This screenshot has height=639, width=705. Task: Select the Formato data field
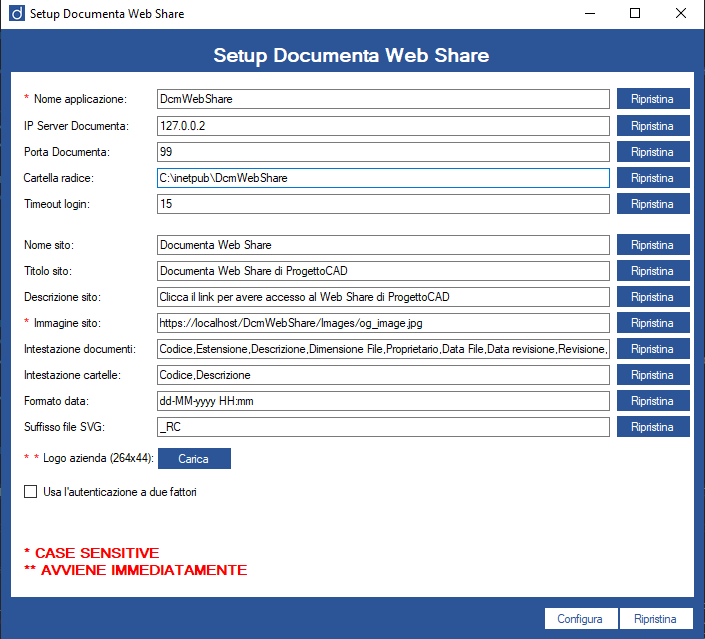[383, 401]
